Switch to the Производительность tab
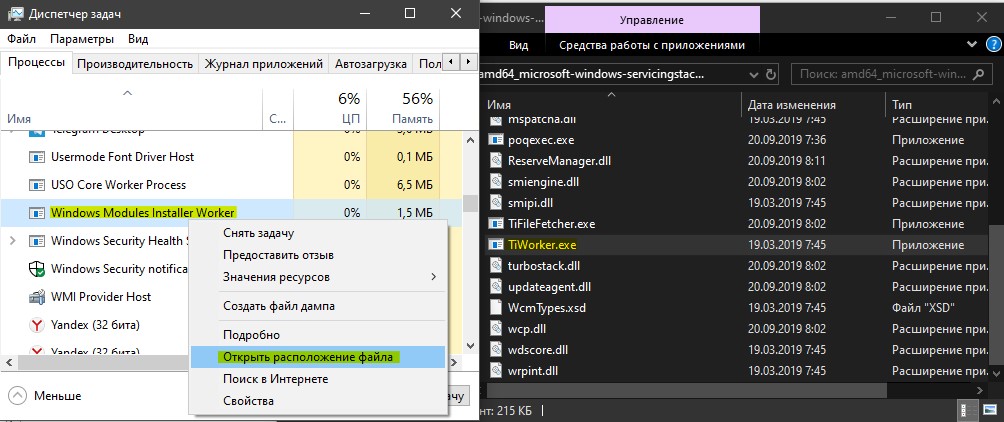Image resolution: width=1004 pixels, height=422 pixels. click(x=135, y=63)
